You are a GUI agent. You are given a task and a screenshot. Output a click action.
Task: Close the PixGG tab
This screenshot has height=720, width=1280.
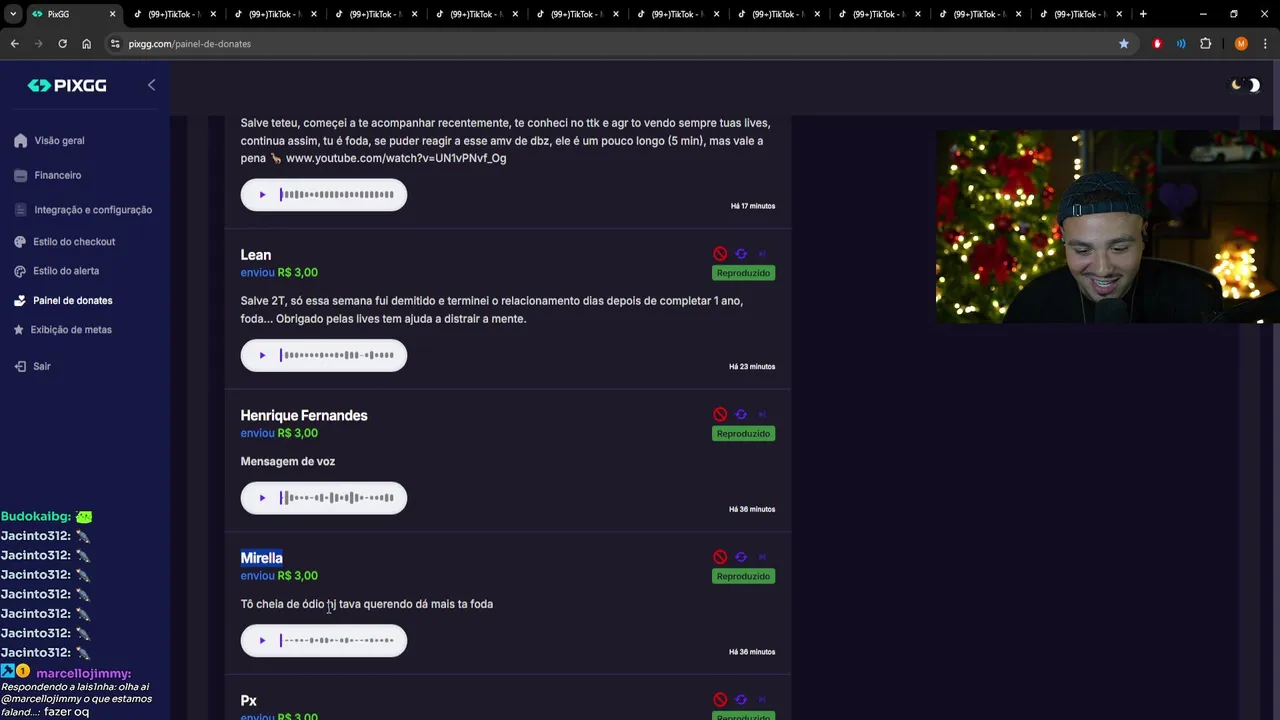pos(112,14)
